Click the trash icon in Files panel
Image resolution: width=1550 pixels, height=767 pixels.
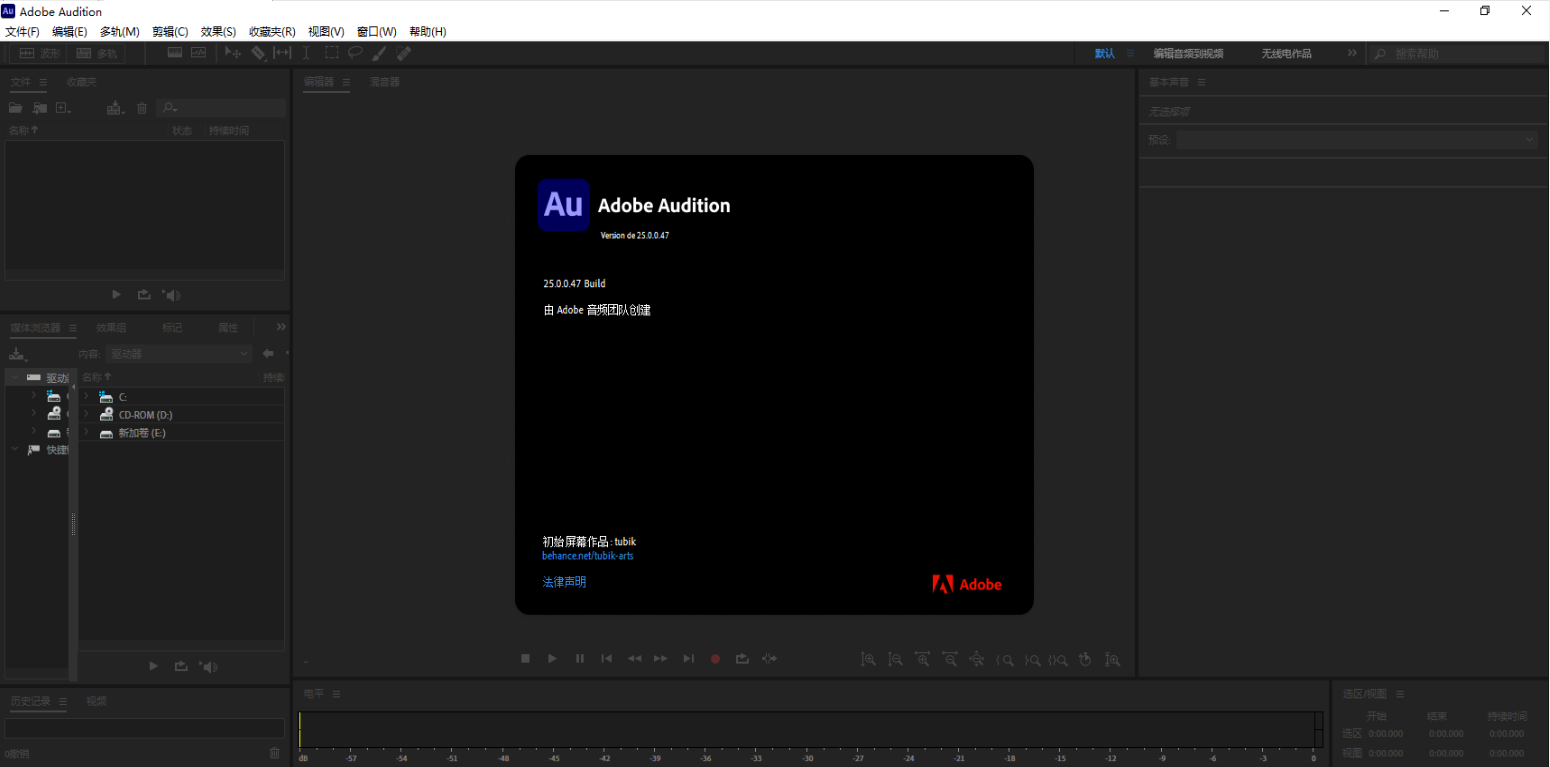(x=142, y=108)
